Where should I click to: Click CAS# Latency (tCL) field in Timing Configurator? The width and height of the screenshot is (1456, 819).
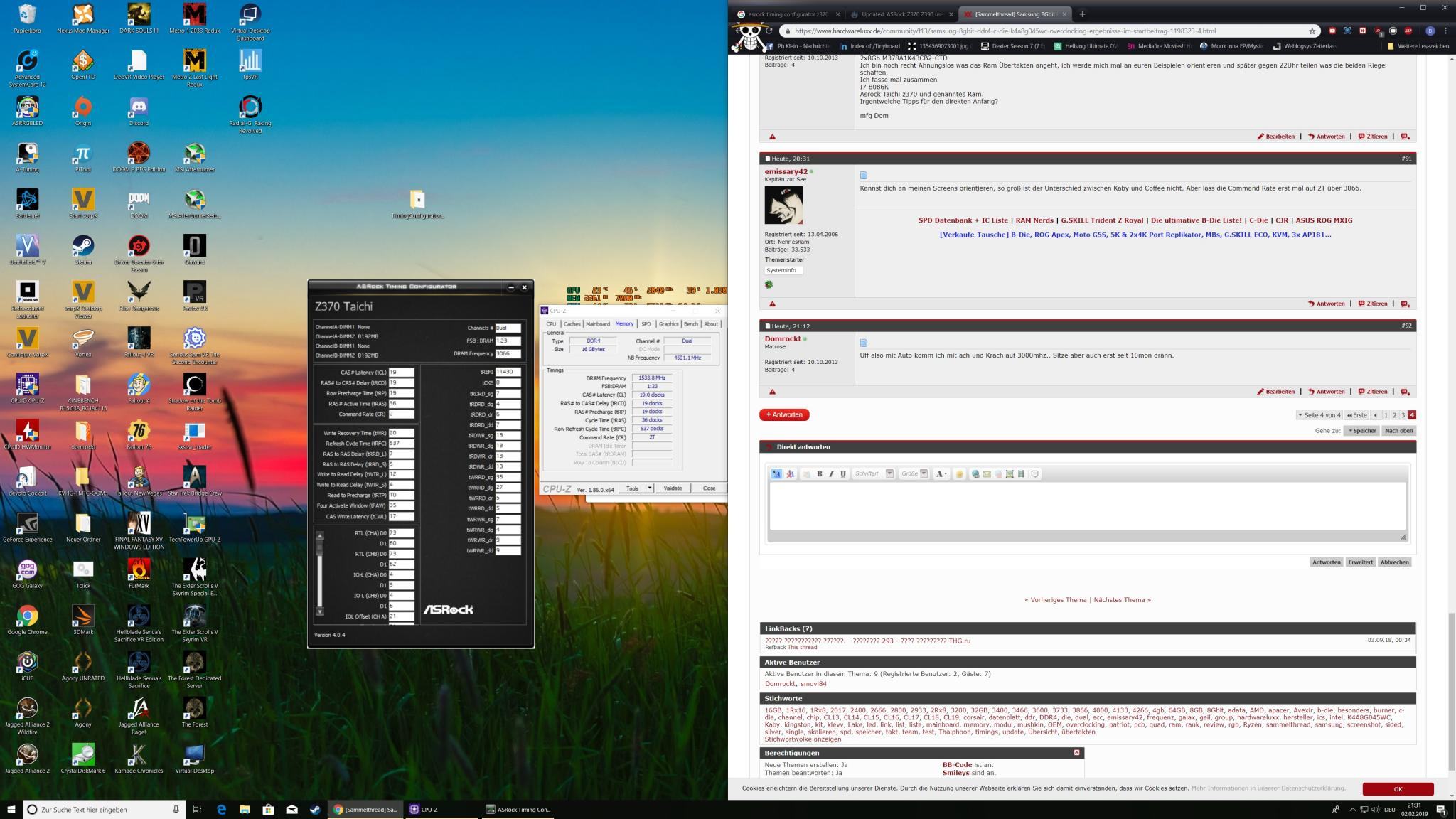[401, 373]
